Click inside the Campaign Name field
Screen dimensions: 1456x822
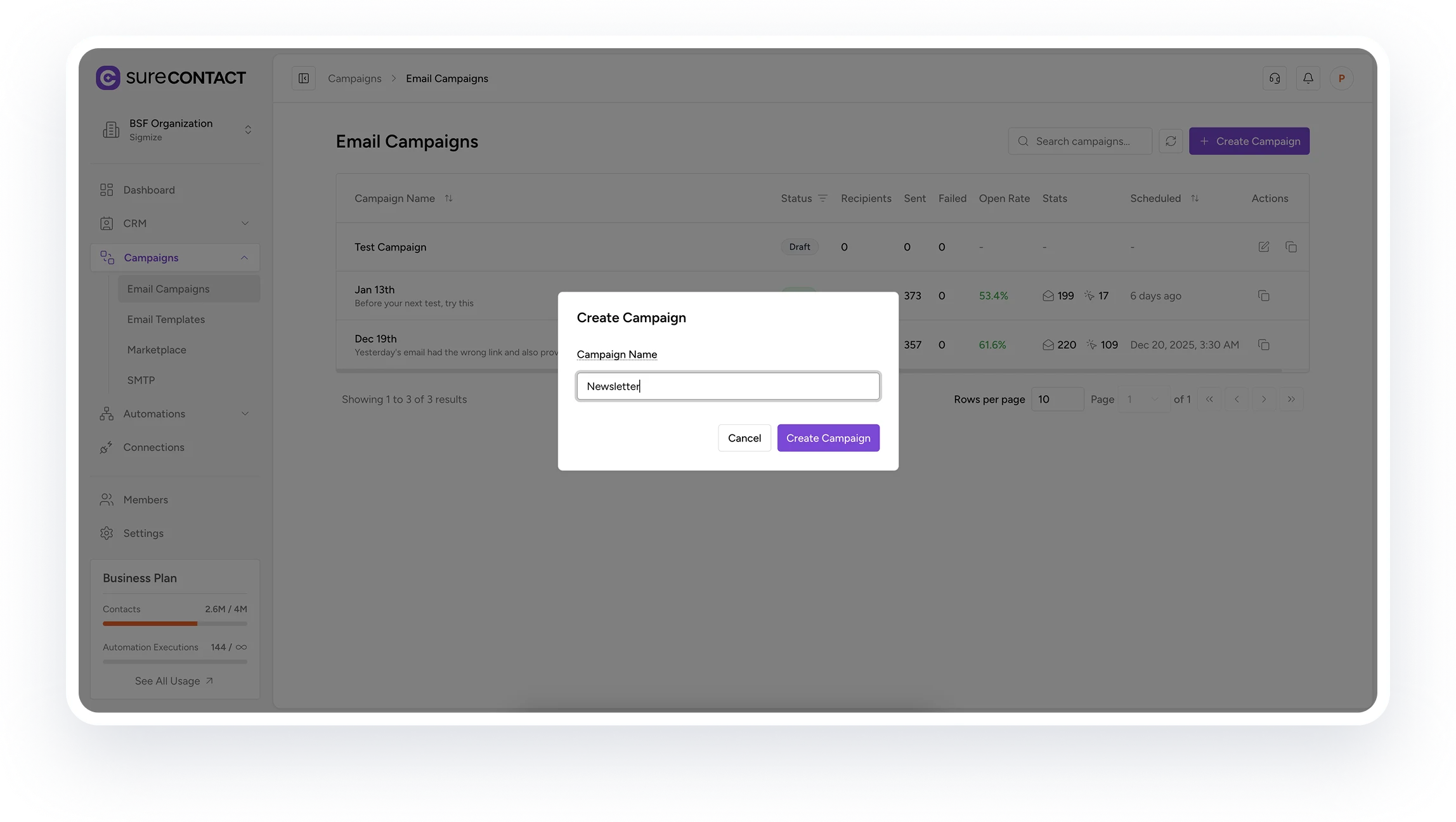click(728, 386)
